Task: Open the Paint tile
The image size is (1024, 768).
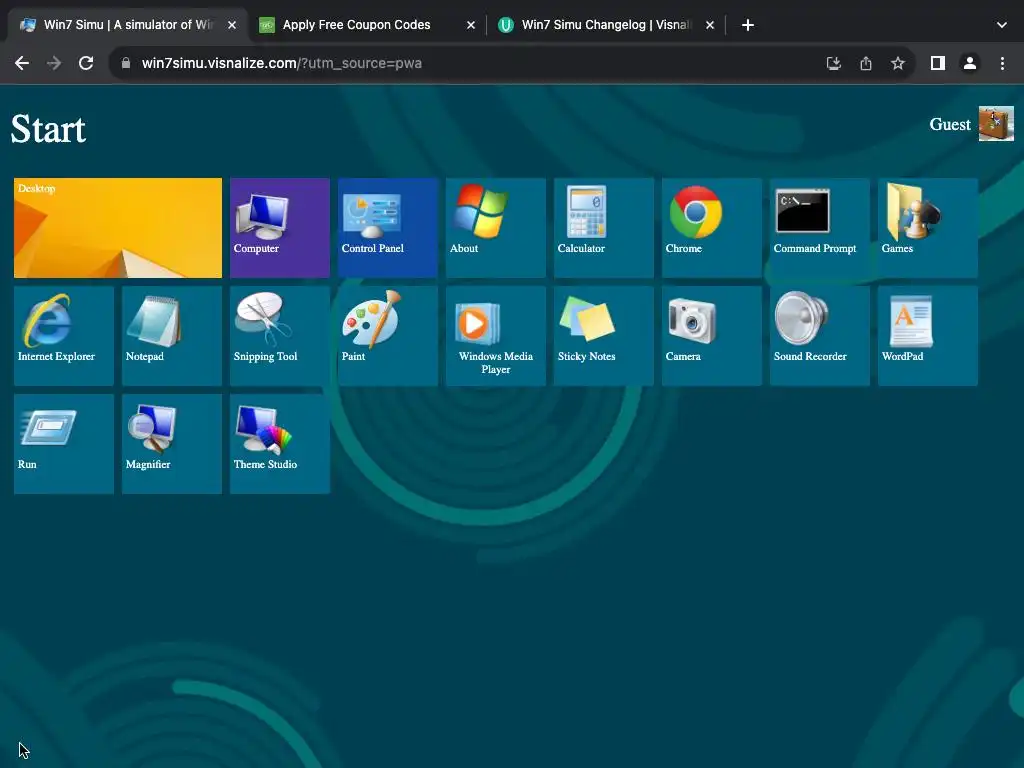Action: pos(388,336)
